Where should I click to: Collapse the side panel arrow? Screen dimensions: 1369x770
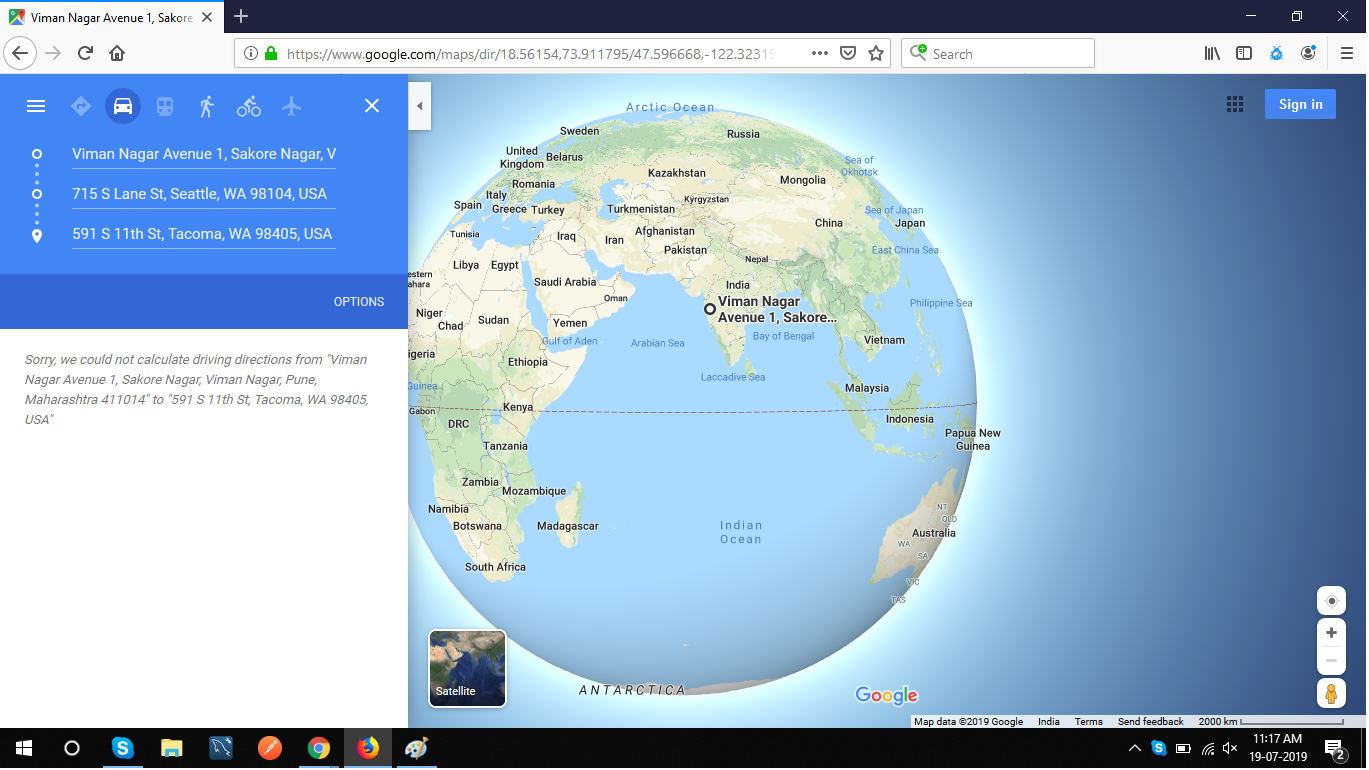tap(420, 106)
